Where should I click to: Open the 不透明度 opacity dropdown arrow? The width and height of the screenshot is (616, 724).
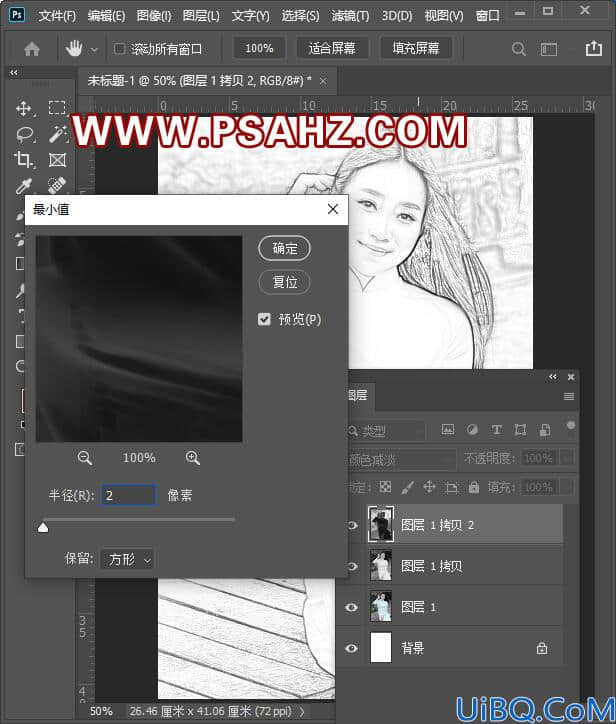coord(567,458)
